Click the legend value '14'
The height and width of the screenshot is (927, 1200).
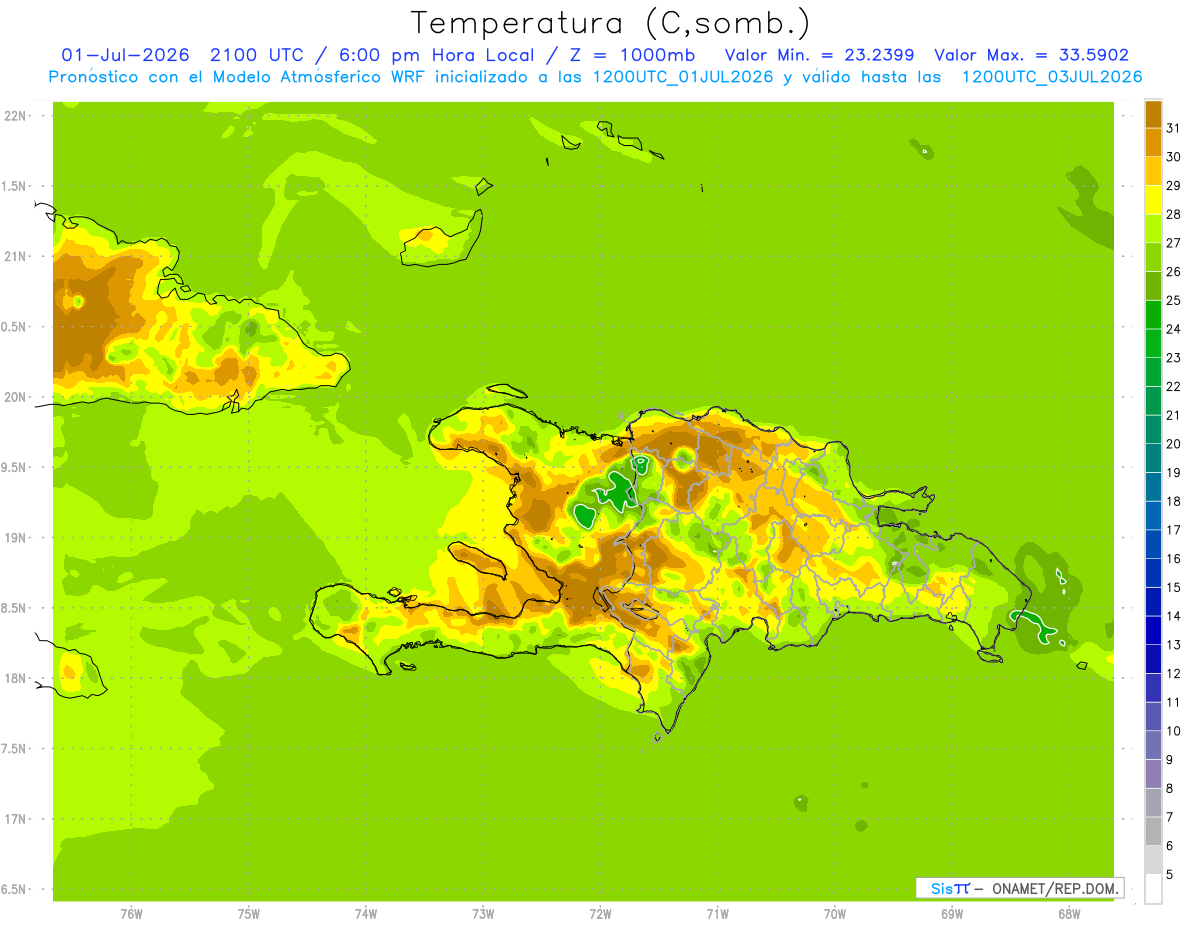[x=1173, y=616]
